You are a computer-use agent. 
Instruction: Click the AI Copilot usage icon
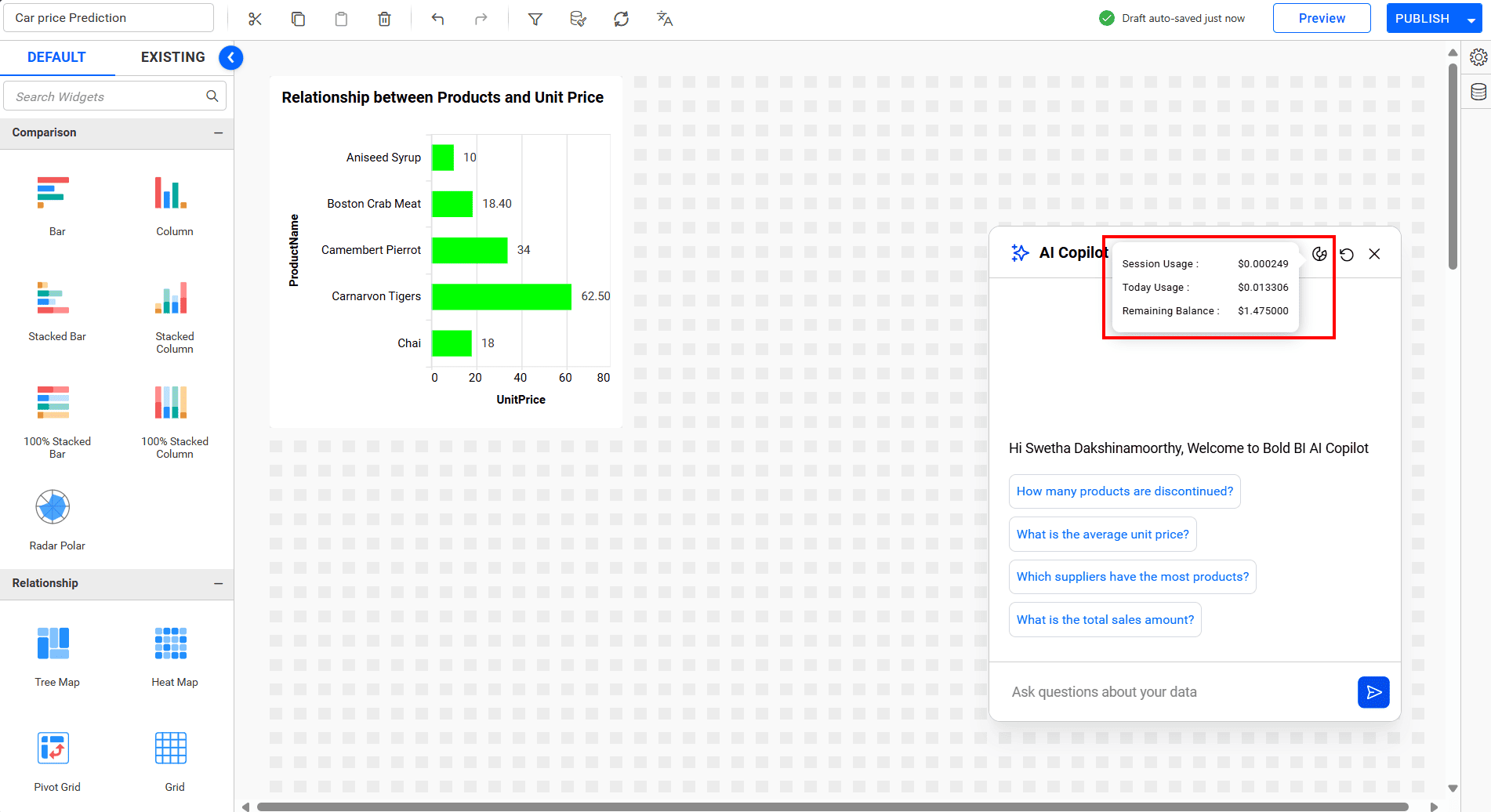1319,254
